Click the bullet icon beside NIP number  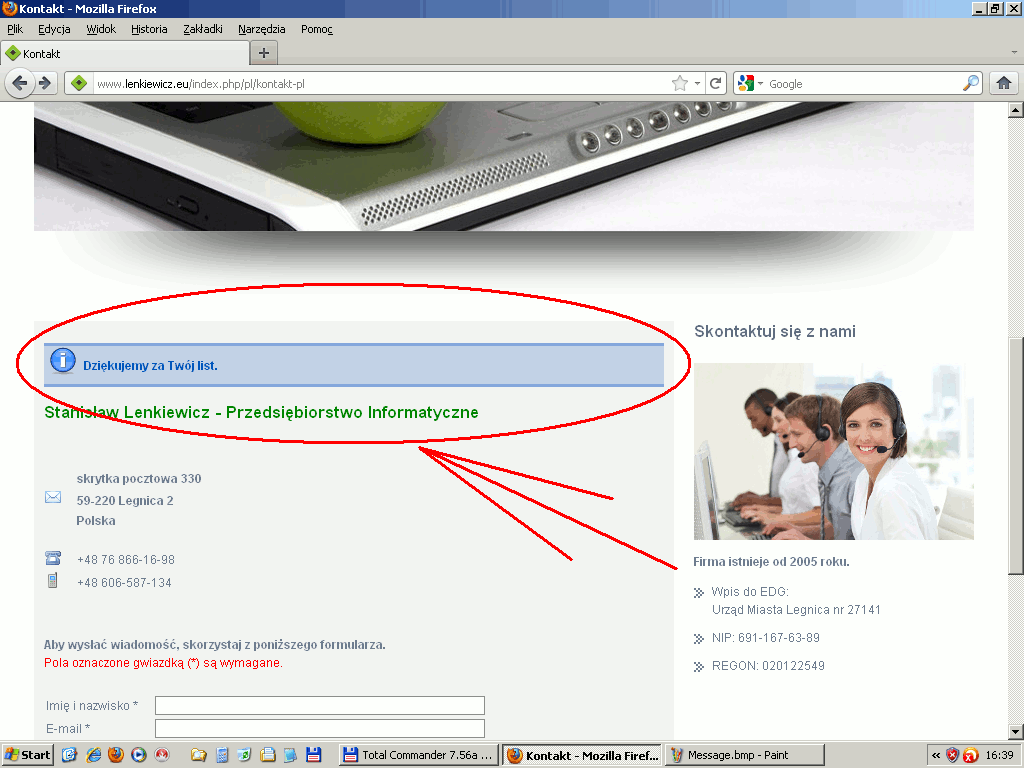tap(699, 639)
